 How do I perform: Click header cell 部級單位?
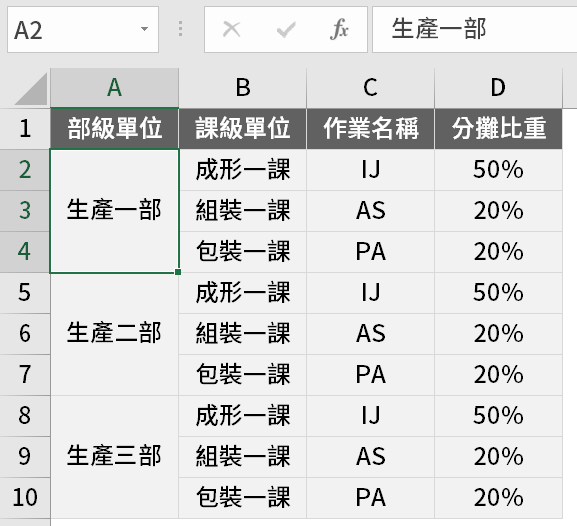tap(114, 128)
